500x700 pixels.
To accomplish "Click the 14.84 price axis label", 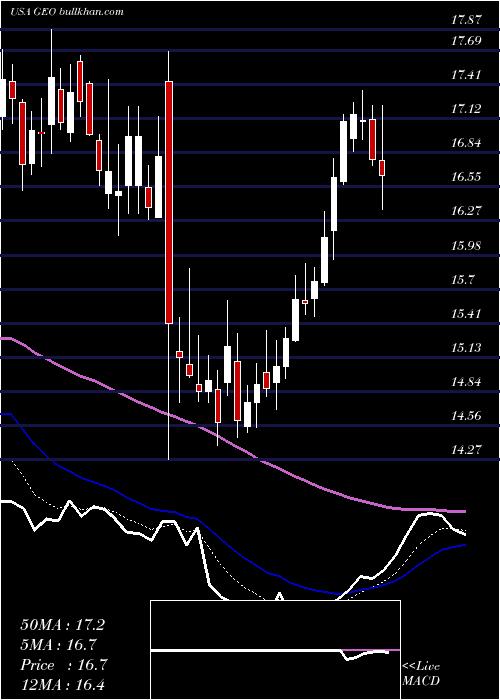I will [x=466, y=382].
